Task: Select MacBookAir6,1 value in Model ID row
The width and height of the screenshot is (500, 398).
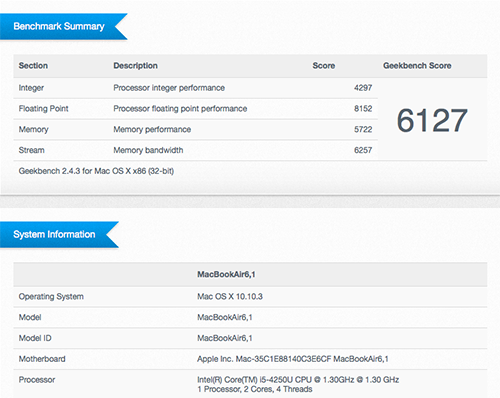Action: (225, 338)
